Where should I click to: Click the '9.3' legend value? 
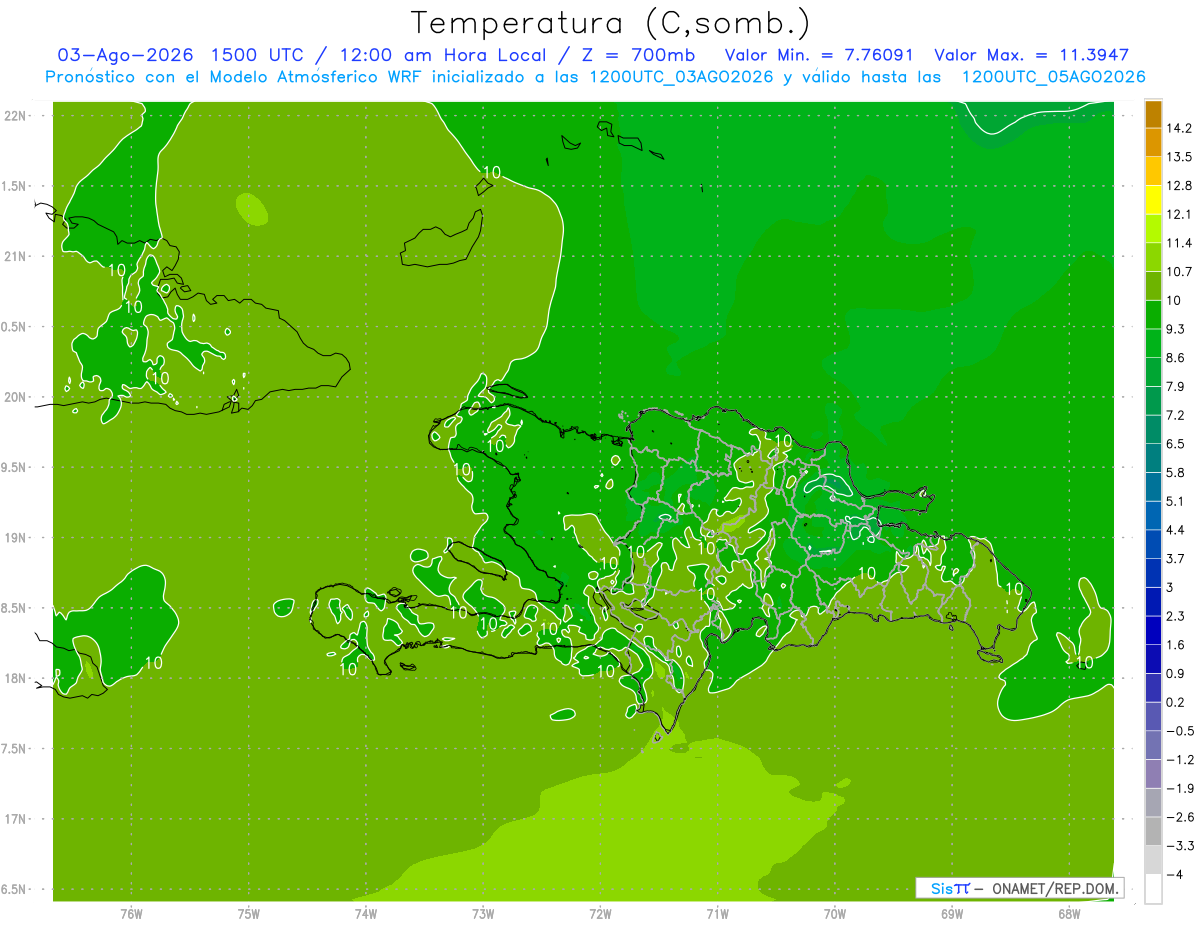point(1175,329)
